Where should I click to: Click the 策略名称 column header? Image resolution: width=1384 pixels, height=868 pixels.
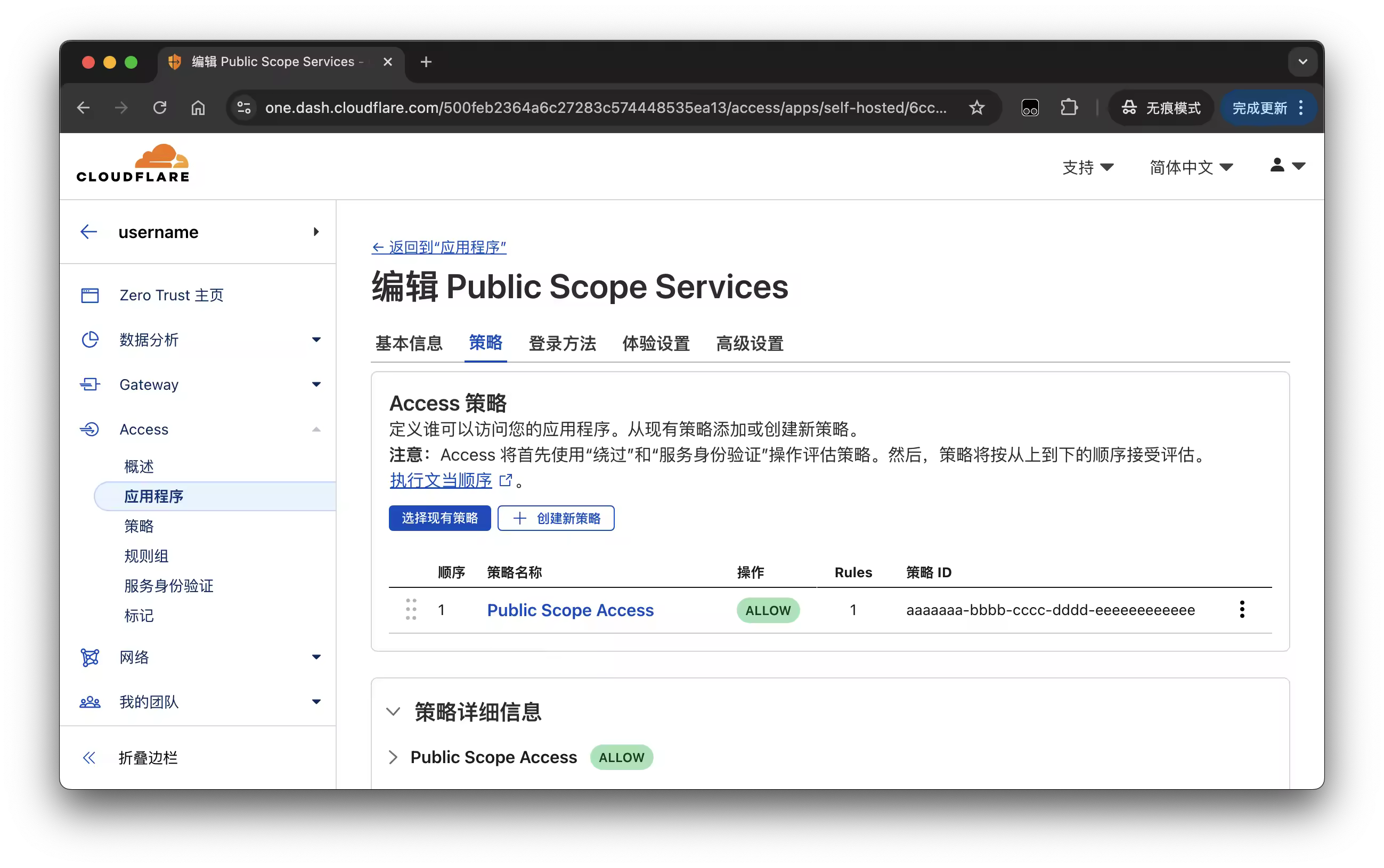pyautogui.click(x=515, y=572)
